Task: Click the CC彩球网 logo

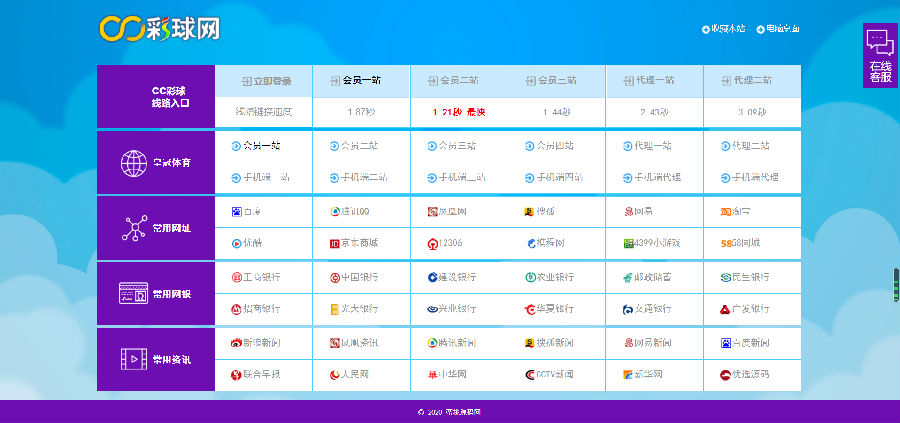Action: (159, 28)
